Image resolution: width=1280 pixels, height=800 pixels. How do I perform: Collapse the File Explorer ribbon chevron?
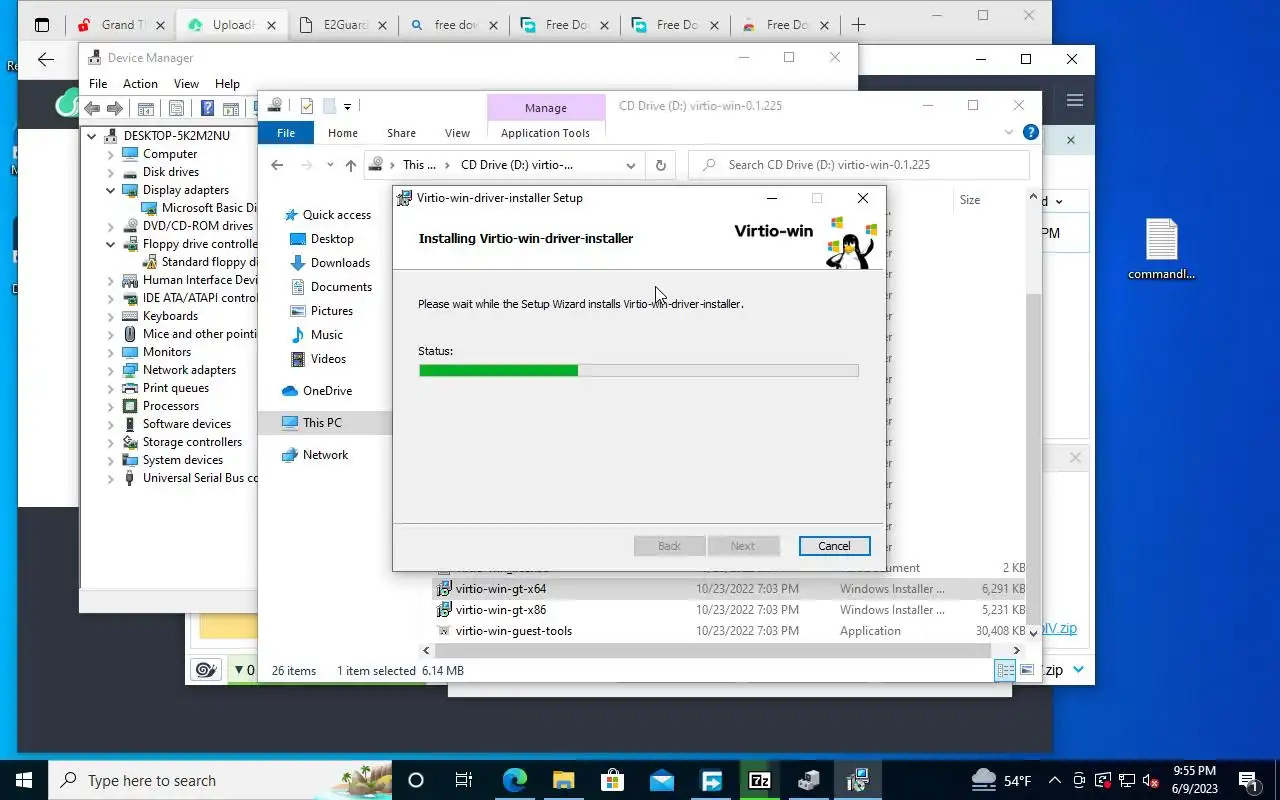click(x=1008, y=132)
